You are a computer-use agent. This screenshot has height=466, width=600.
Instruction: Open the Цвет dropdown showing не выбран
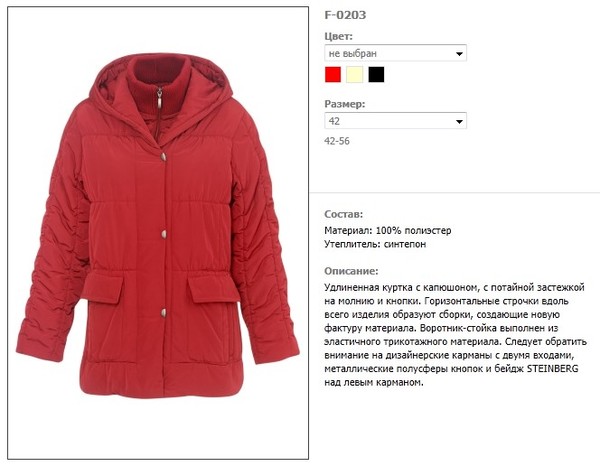395,53
